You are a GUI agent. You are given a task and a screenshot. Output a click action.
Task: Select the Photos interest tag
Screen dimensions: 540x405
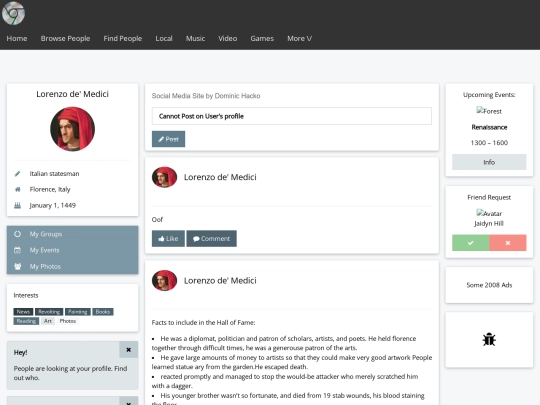click(x=68, y=321)
